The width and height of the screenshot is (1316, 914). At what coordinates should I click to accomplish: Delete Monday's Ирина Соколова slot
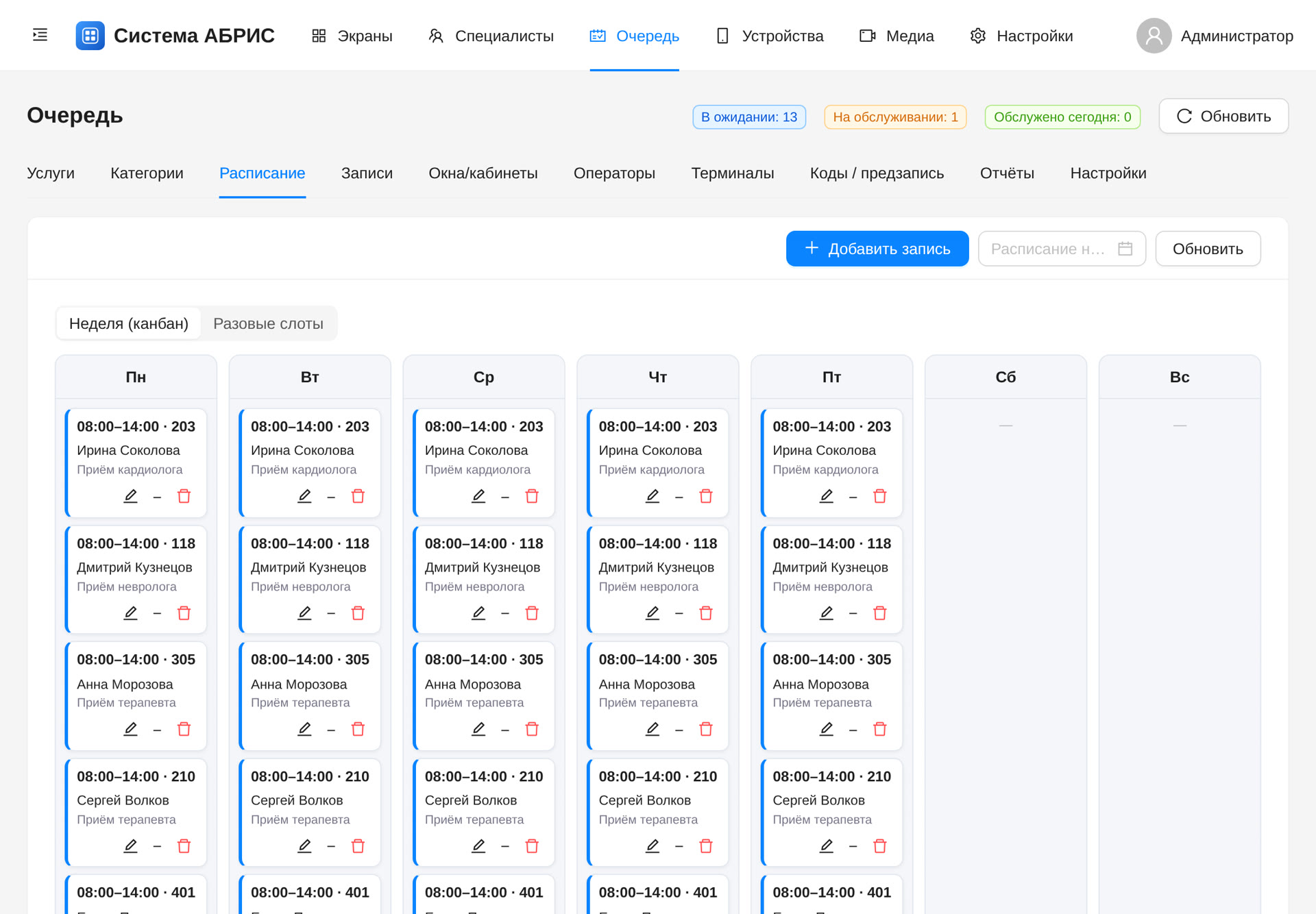pyautogui.click(x=184, y=496)
